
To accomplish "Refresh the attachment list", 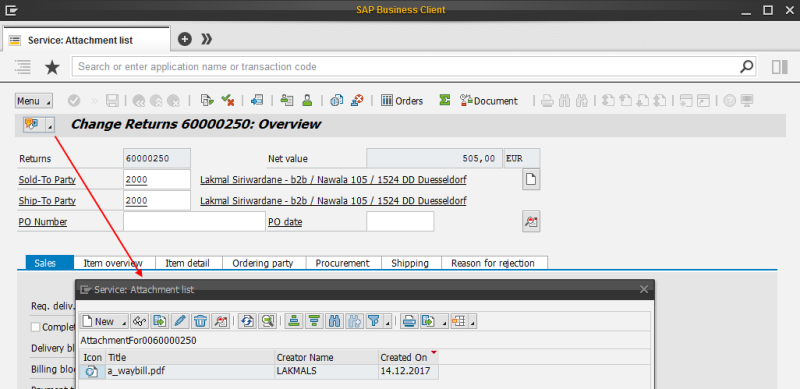I will 247,321.
